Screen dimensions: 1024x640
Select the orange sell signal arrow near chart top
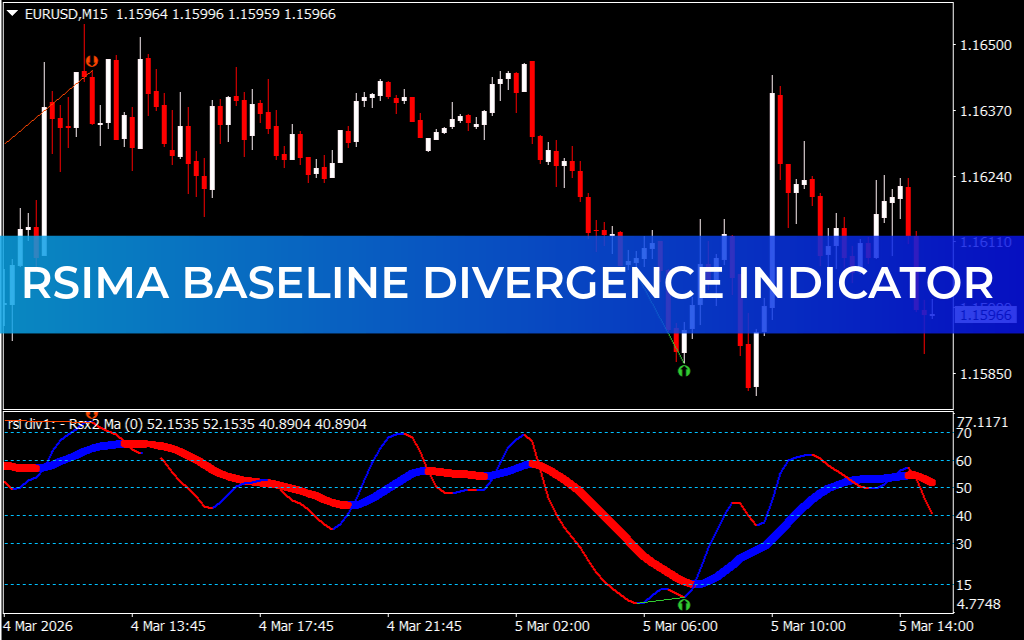tap(90, 59)
